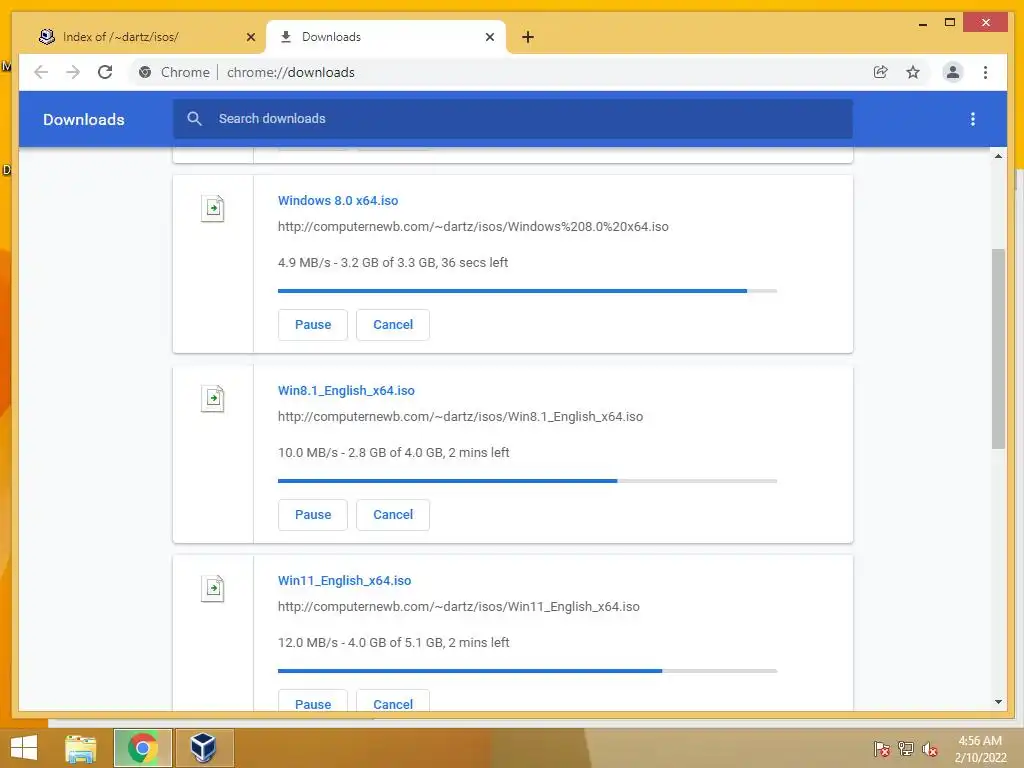Click the '4.9 MB/s - 3.2 GB of 3.3 GB' status
This screenshot has width=1024, height=768.
pos(392,263)
